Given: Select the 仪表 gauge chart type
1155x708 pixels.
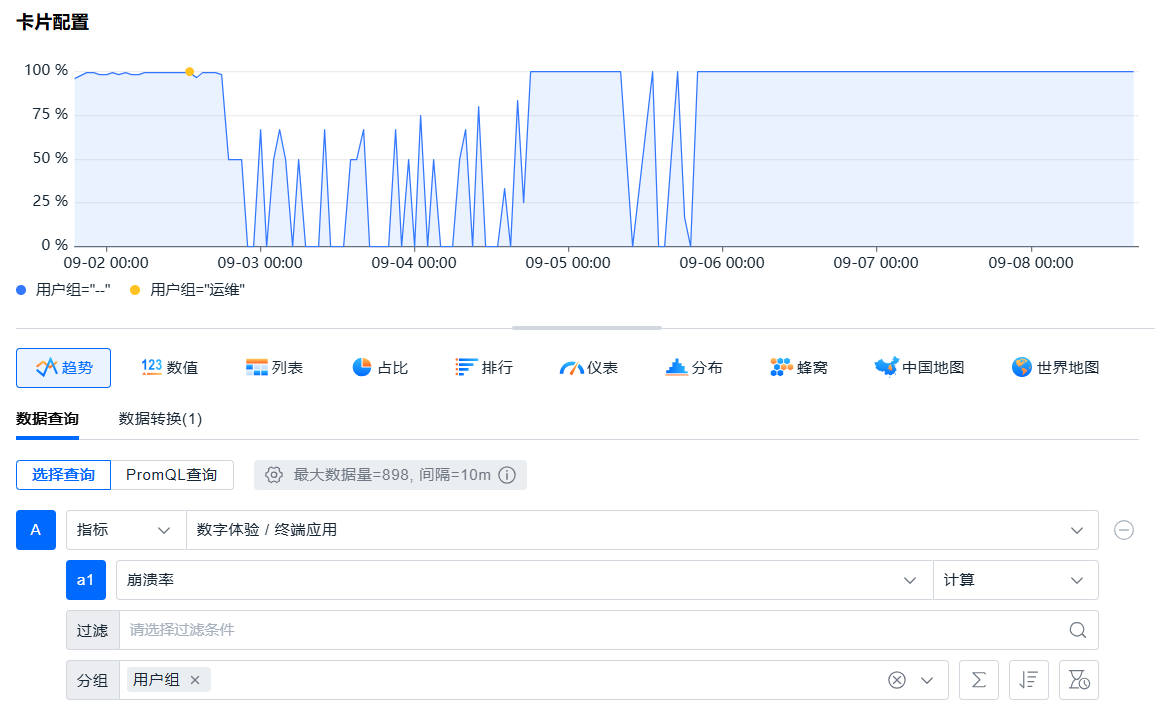Looking at the screenshot, I should pos(589,367).
